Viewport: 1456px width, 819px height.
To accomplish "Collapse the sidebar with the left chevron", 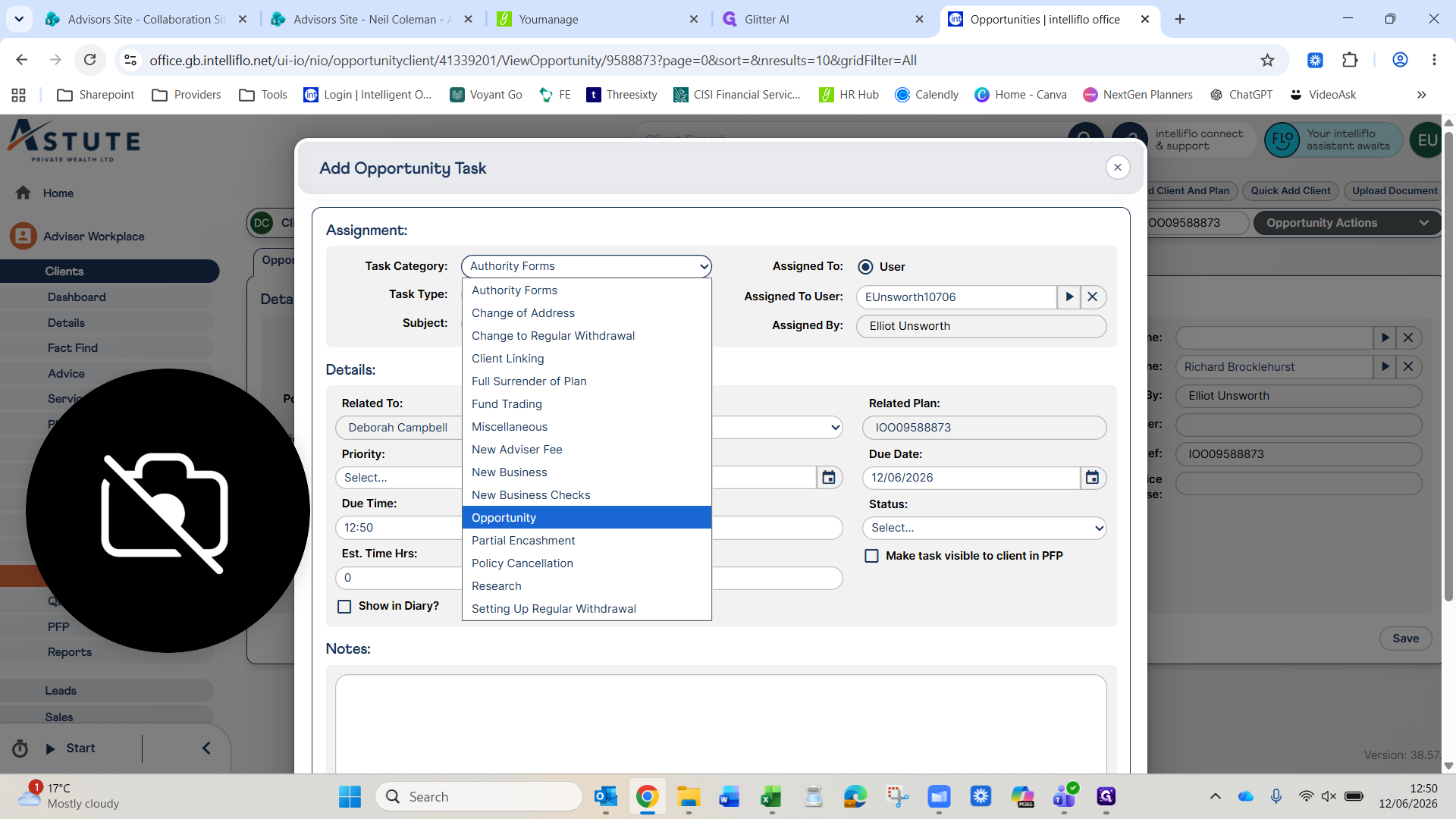I will tap(206, 748).
